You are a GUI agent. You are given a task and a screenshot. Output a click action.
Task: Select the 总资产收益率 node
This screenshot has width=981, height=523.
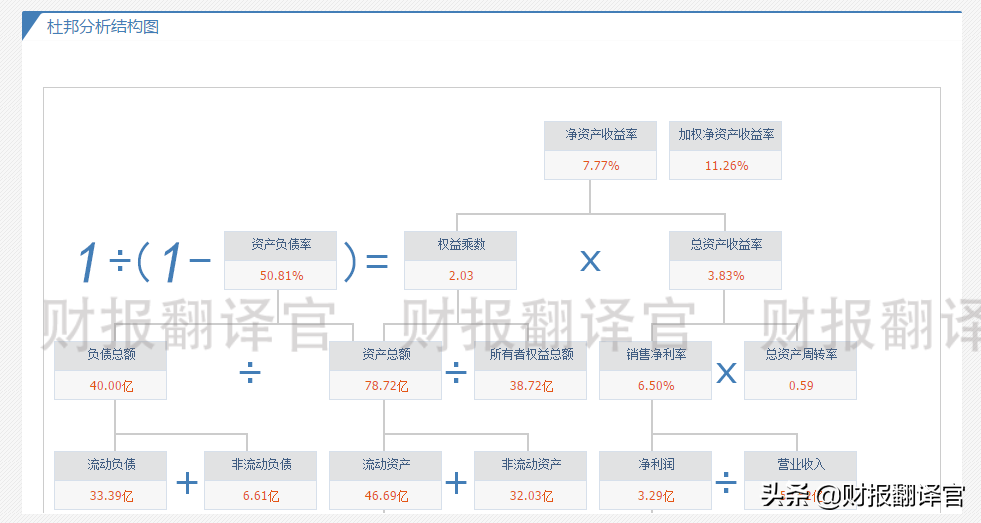pos(725,260)
